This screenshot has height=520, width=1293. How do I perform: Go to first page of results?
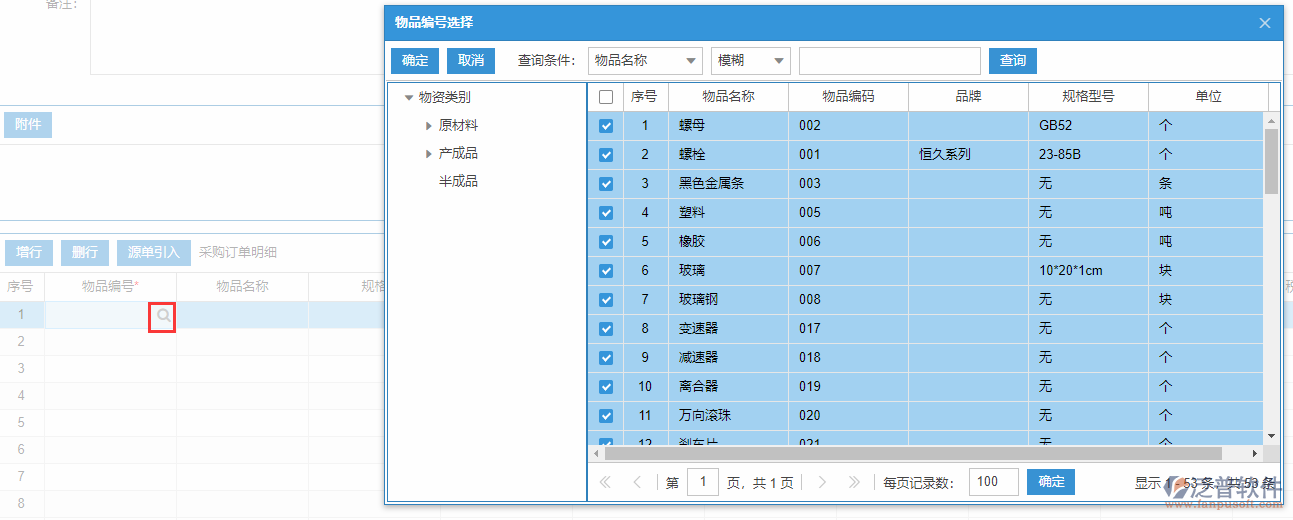tap(605, 482)
